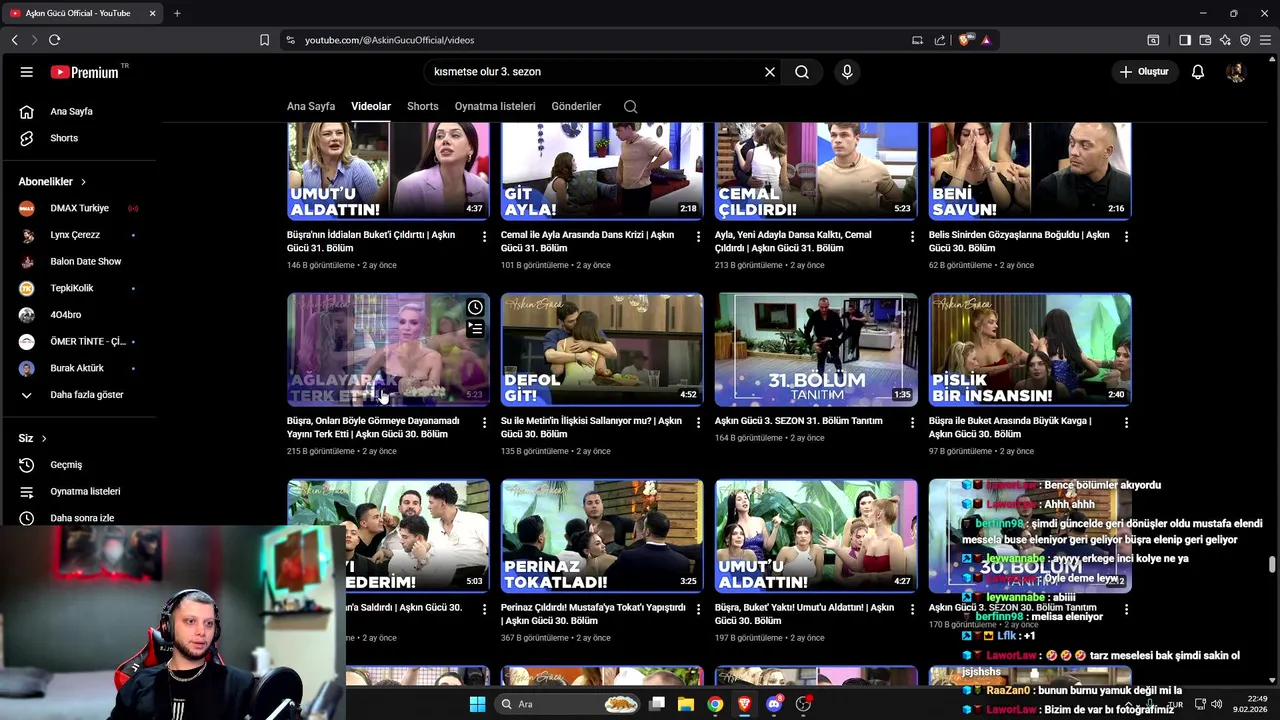Click the YouTube Premium logo

(x=85, y=72)
